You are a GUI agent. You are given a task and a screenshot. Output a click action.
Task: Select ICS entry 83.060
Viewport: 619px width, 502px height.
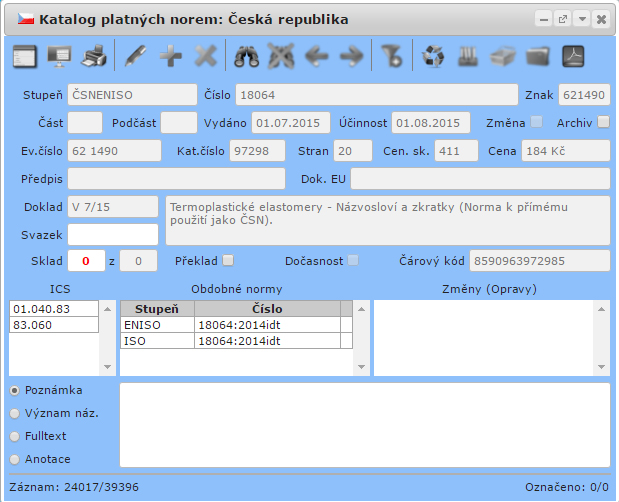point(54,325)
